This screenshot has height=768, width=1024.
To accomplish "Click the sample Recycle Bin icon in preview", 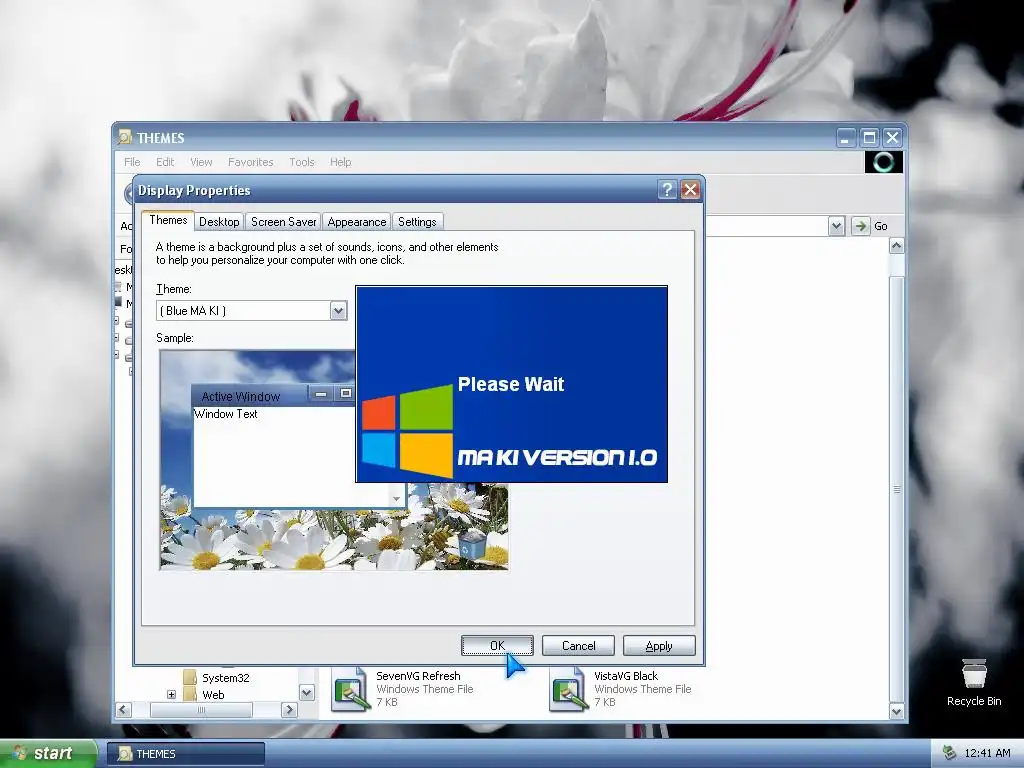I will (x=470, y=543).
